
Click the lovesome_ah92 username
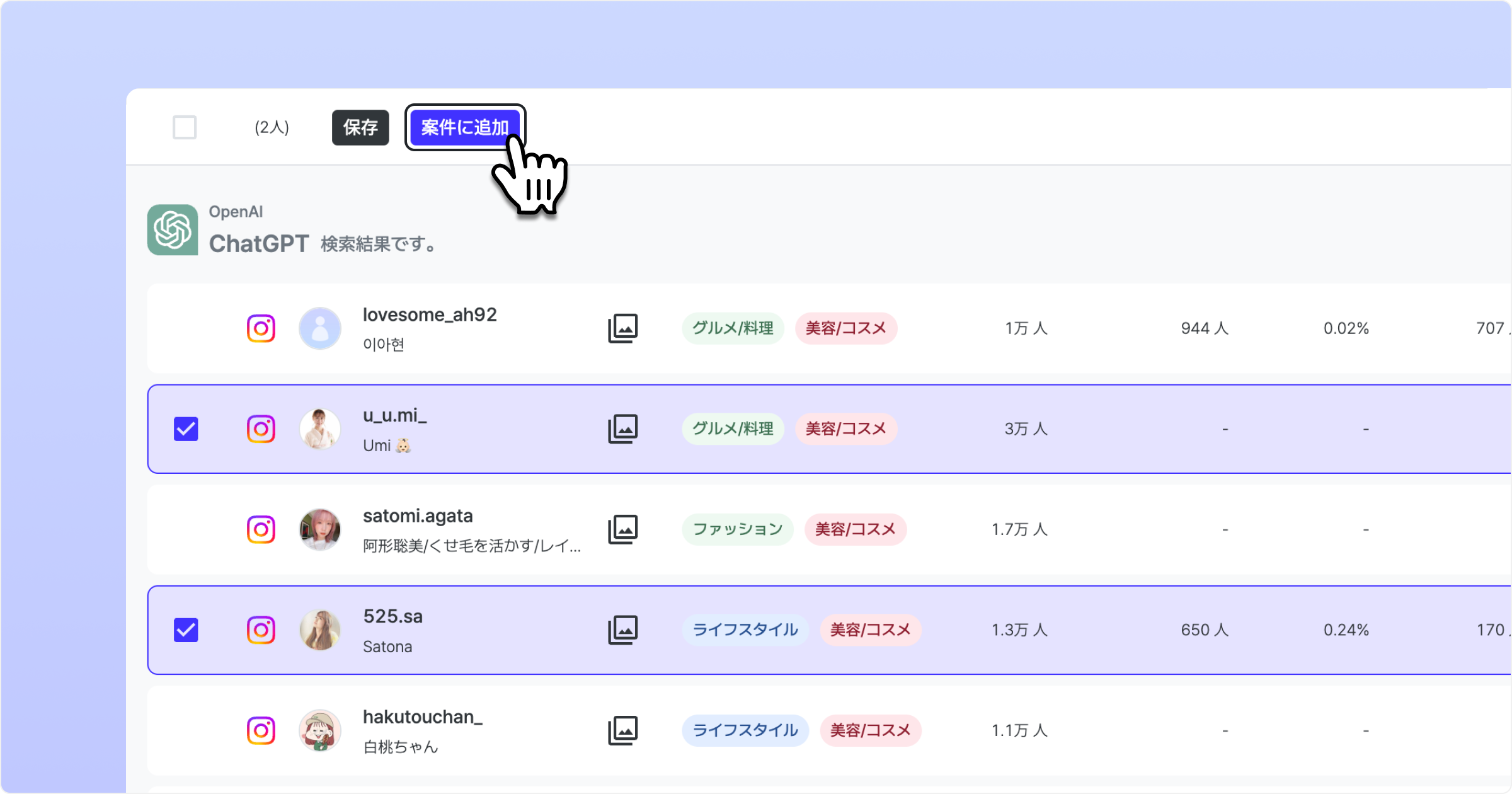point(430,314)
